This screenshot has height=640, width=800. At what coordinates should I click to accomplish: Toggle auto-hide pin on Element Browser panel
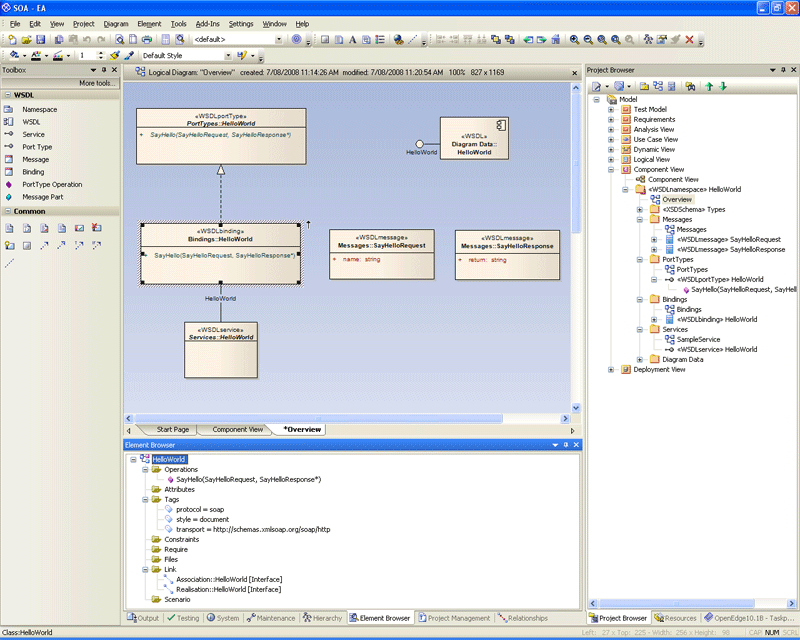click(566, 444)
